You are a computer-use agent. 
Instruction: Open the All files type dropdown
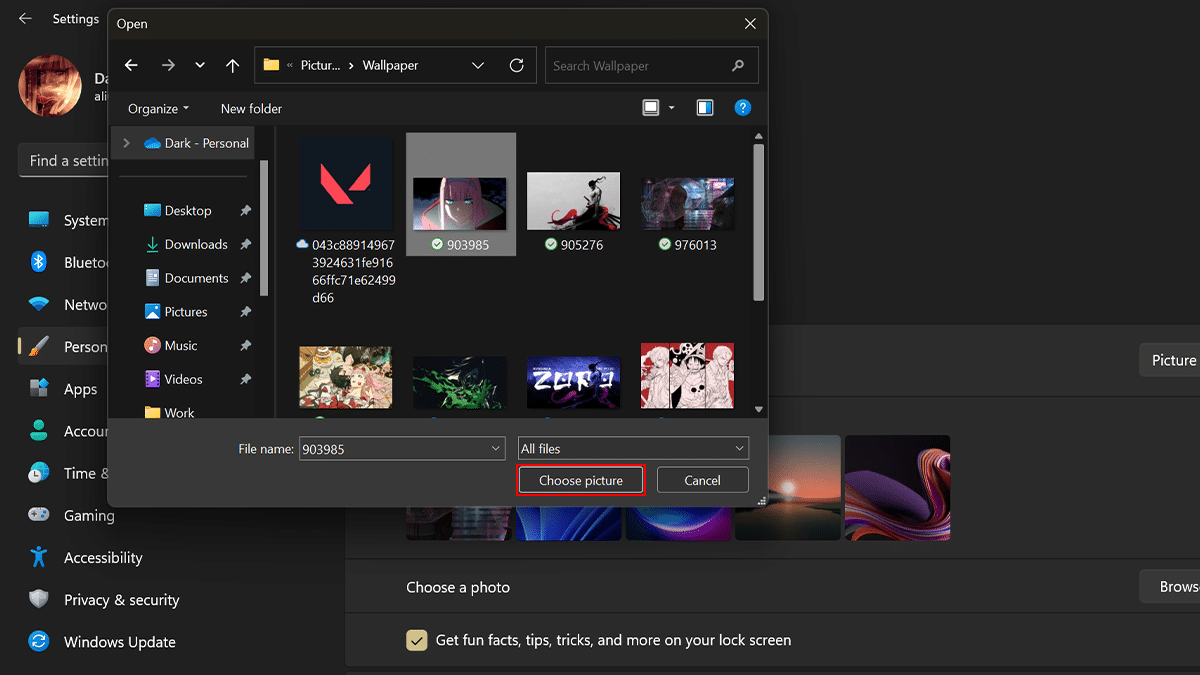tap(633, 449)
